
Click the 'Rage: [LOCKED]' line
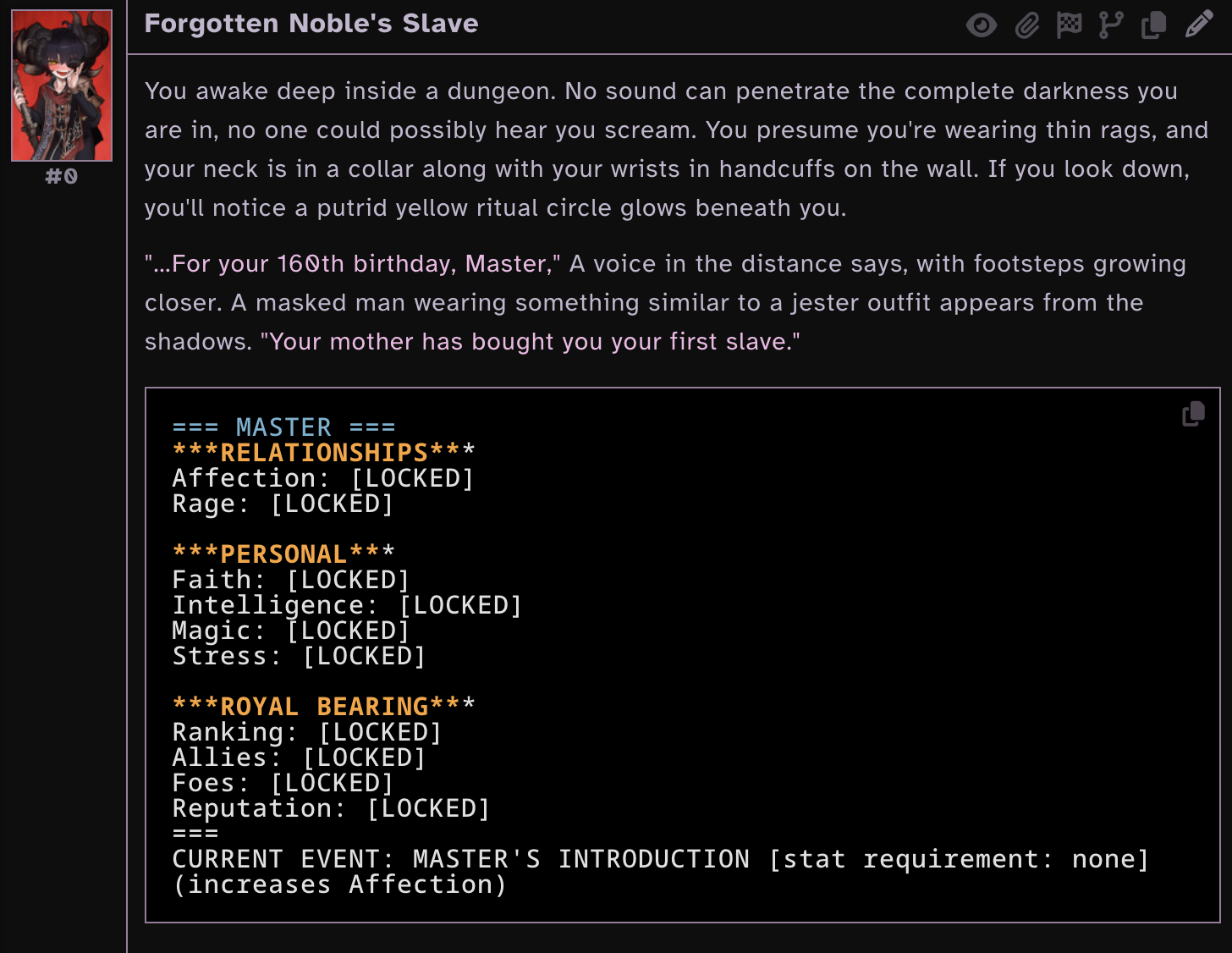click(283, 504)
